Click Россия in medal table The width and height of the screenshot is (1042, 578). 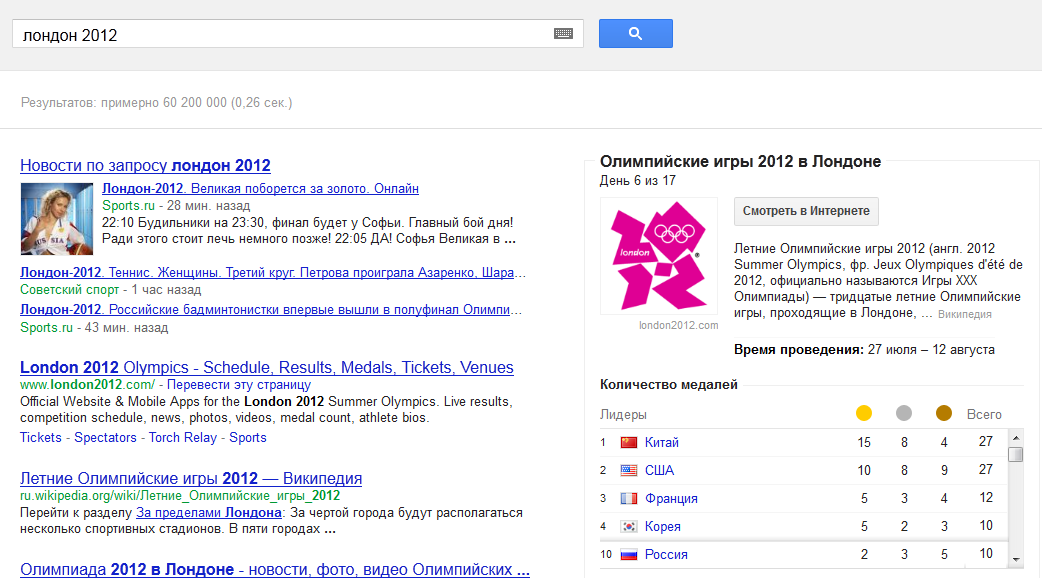tap(666, 554)
